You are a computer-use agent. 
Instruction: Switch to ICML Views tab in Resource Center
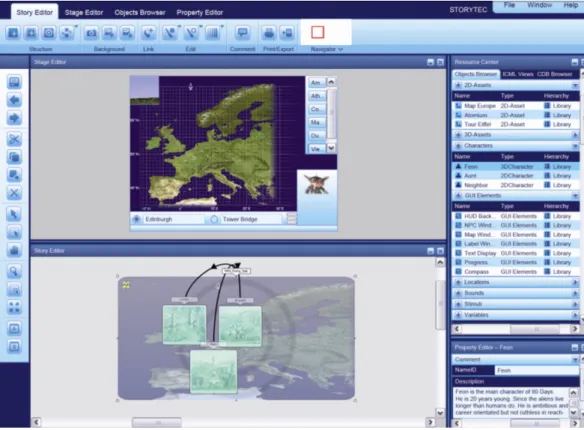tap(518, 74)
